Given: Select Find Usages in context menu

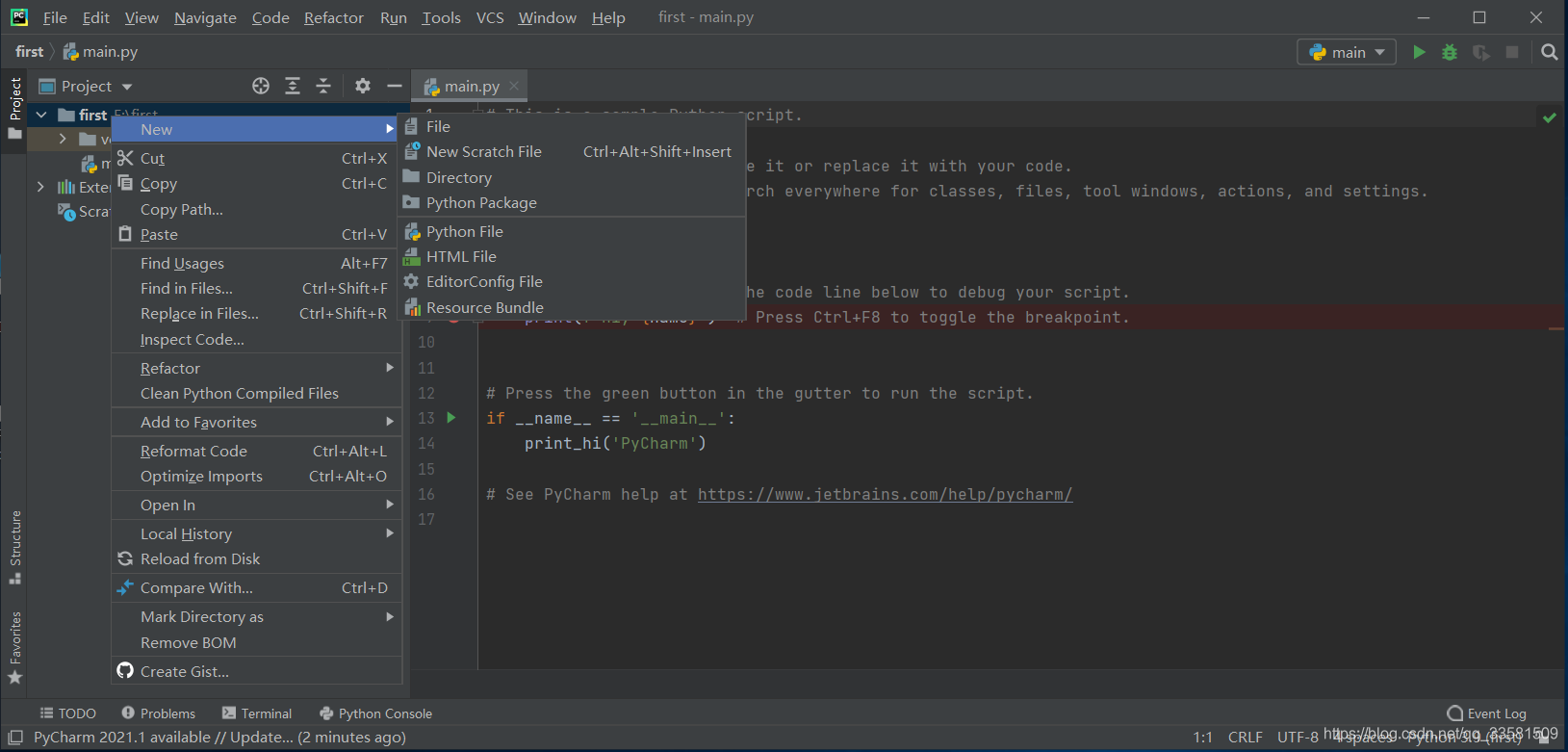Looking at the screenshot, I should click(x=256, y=263).
